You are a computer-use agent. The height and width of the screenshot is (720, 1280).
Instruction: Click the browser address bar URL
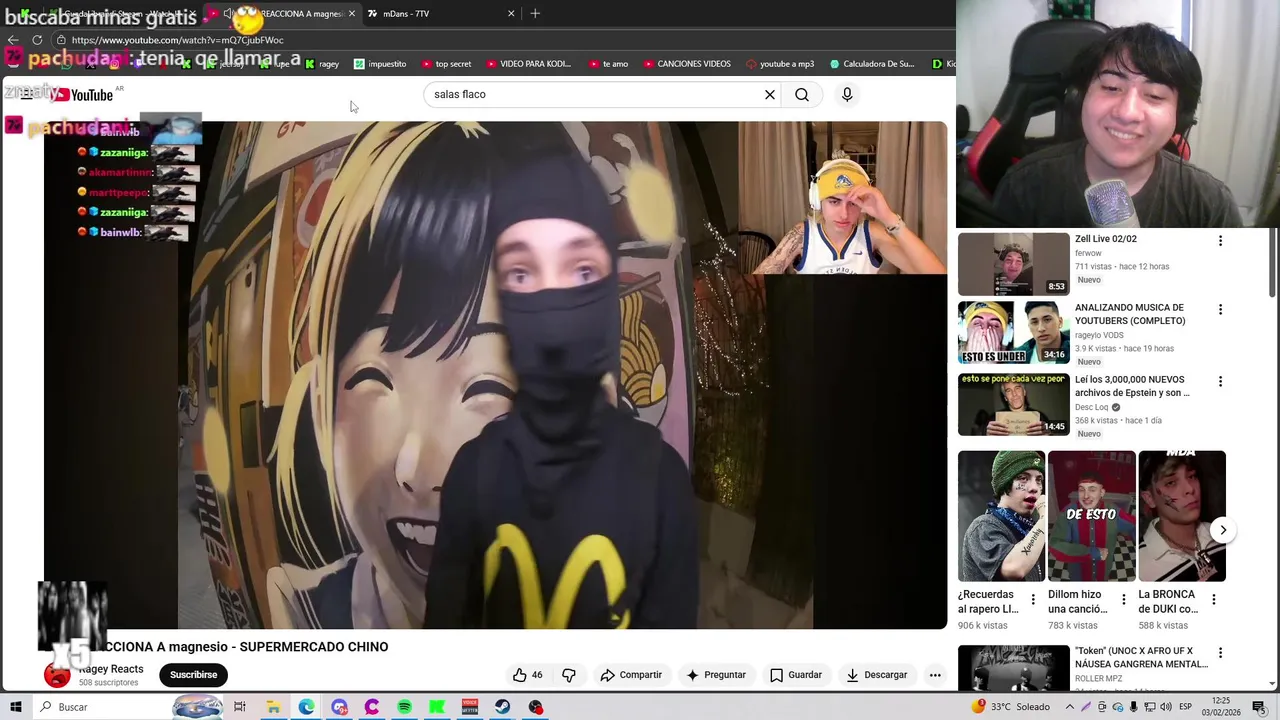pos(177,40)
